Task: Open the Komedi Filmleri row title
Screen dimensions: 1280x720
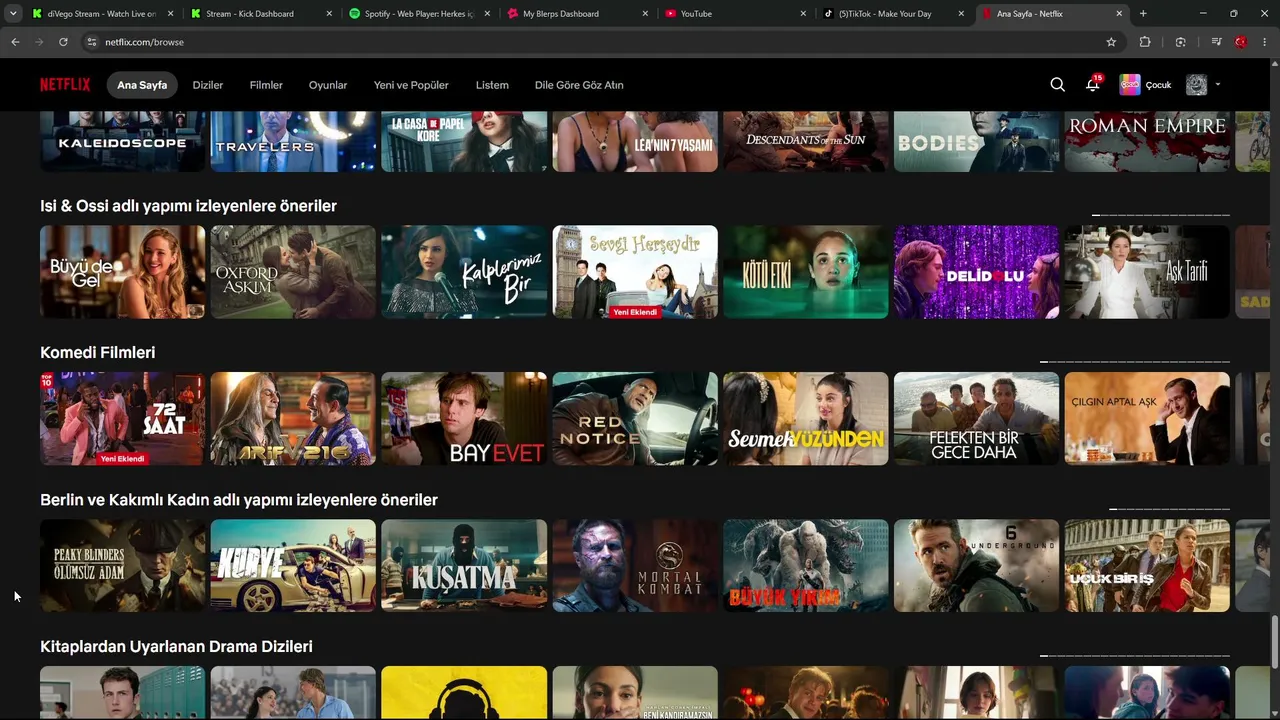Action: click(98, 353)
